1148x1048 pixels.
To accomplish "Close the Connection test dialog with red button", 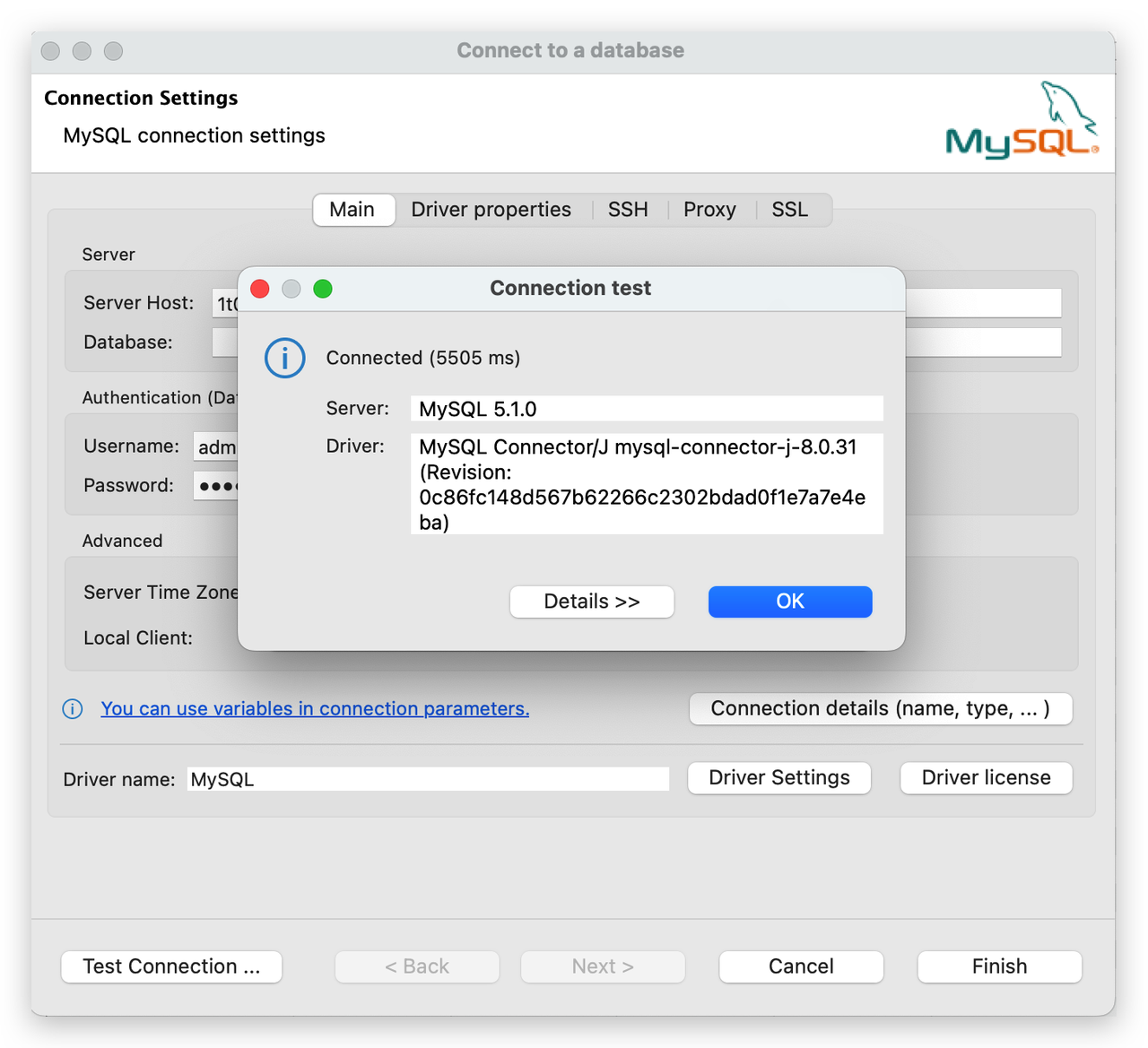I will point(260,289).
